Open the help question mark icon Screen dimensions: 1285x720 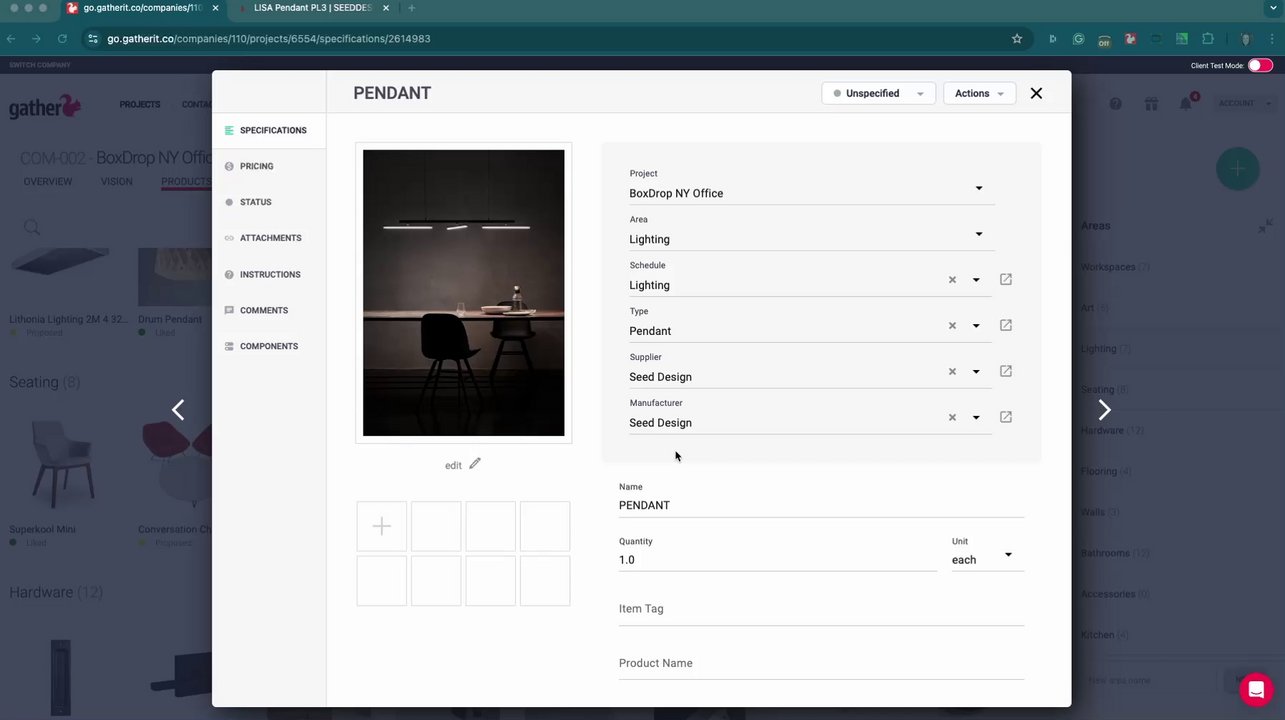[1116, 104]
